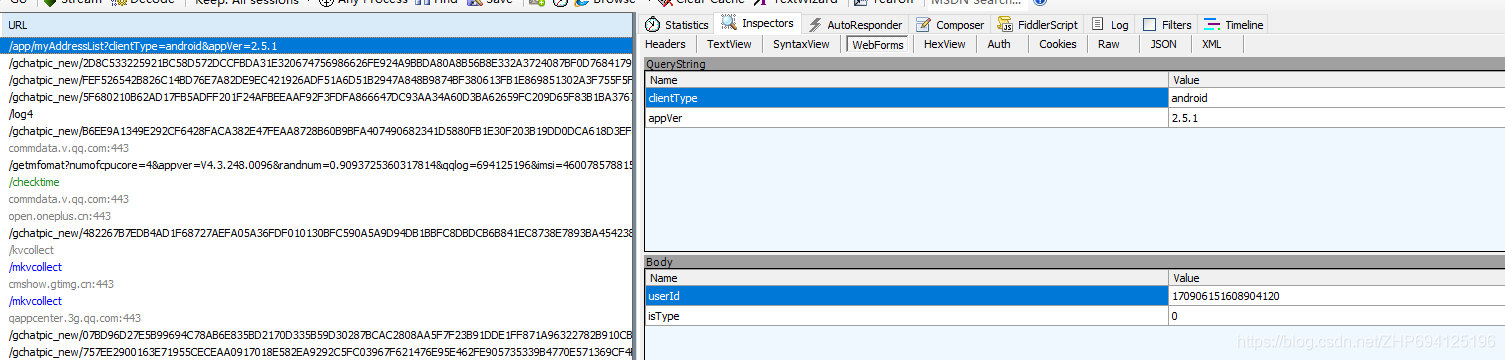The height and width of the screenshot is (360, 1505).
Task: Select the appVer name cell
Action: [x=907, y=117]
